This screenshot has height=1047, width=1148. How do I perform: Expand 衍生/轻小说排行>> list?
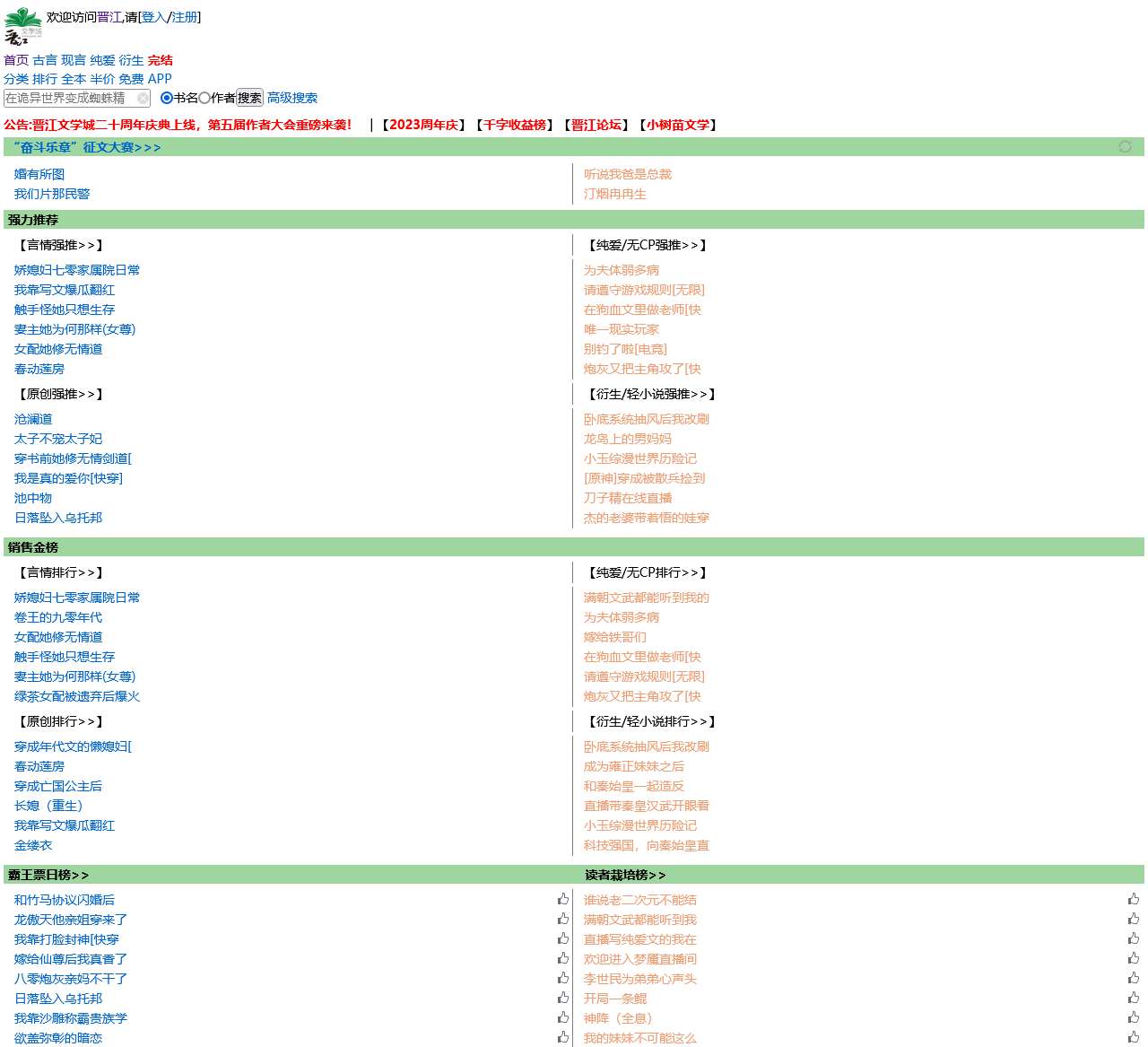tap(650, 721)
